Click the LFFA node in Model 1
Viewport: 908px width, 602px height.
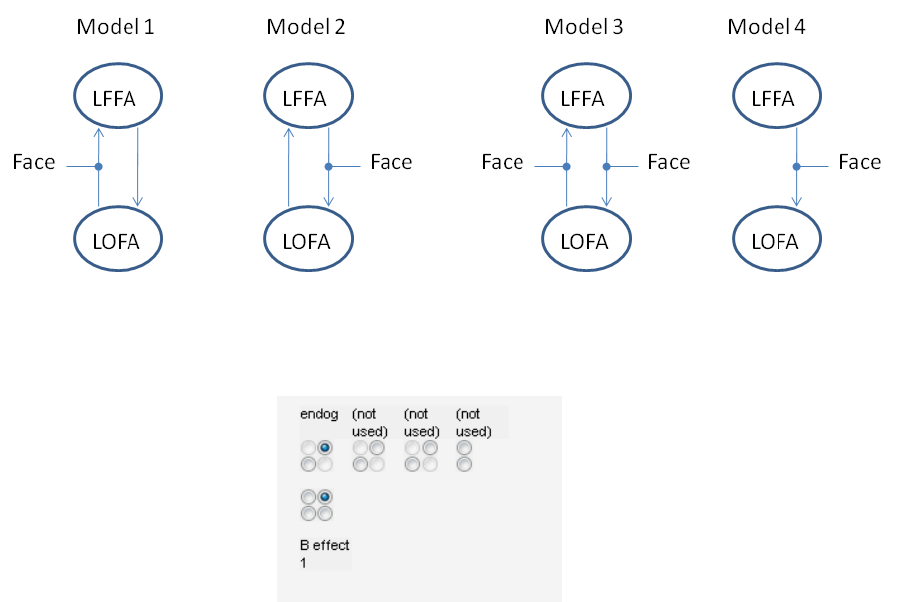tap(118, 98)
